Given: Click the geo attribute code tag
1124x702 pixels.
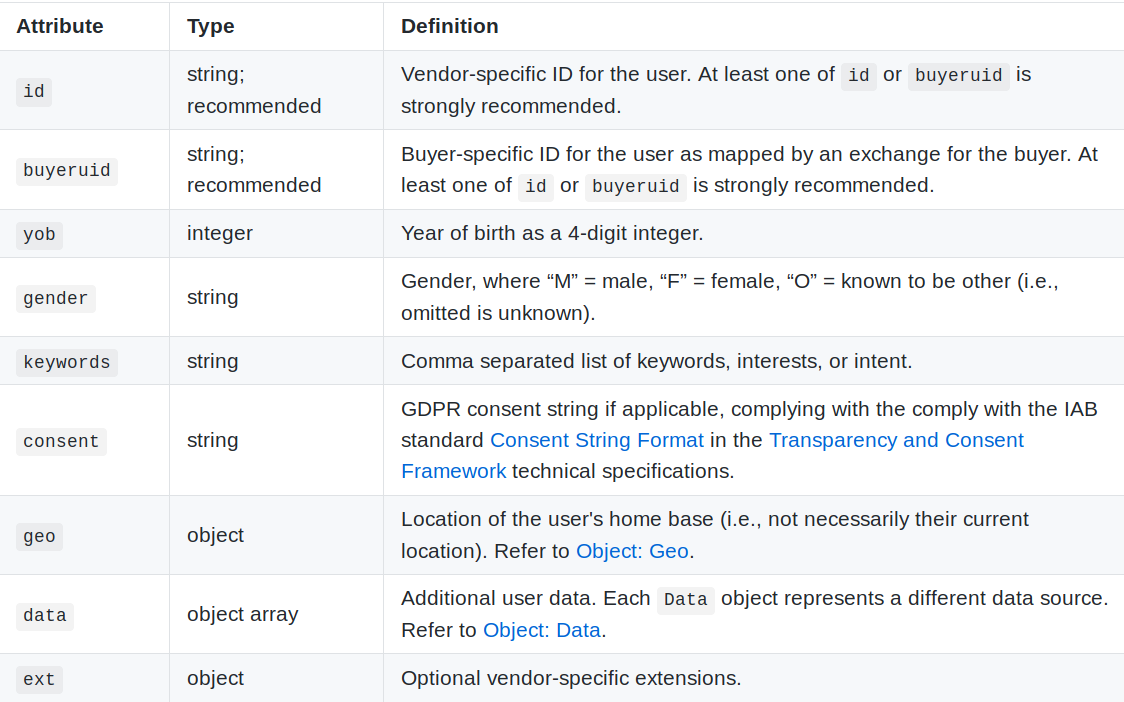Looking at the screenshot, I should [39, 536].
